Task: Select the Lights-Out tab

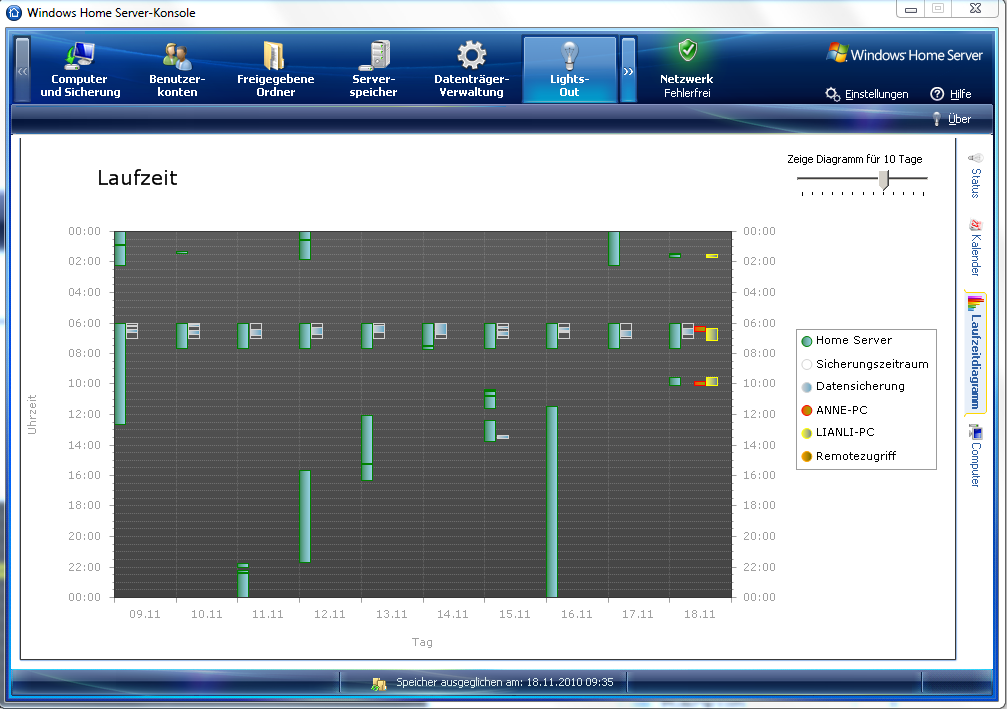Action: click(x=570, y=69)
